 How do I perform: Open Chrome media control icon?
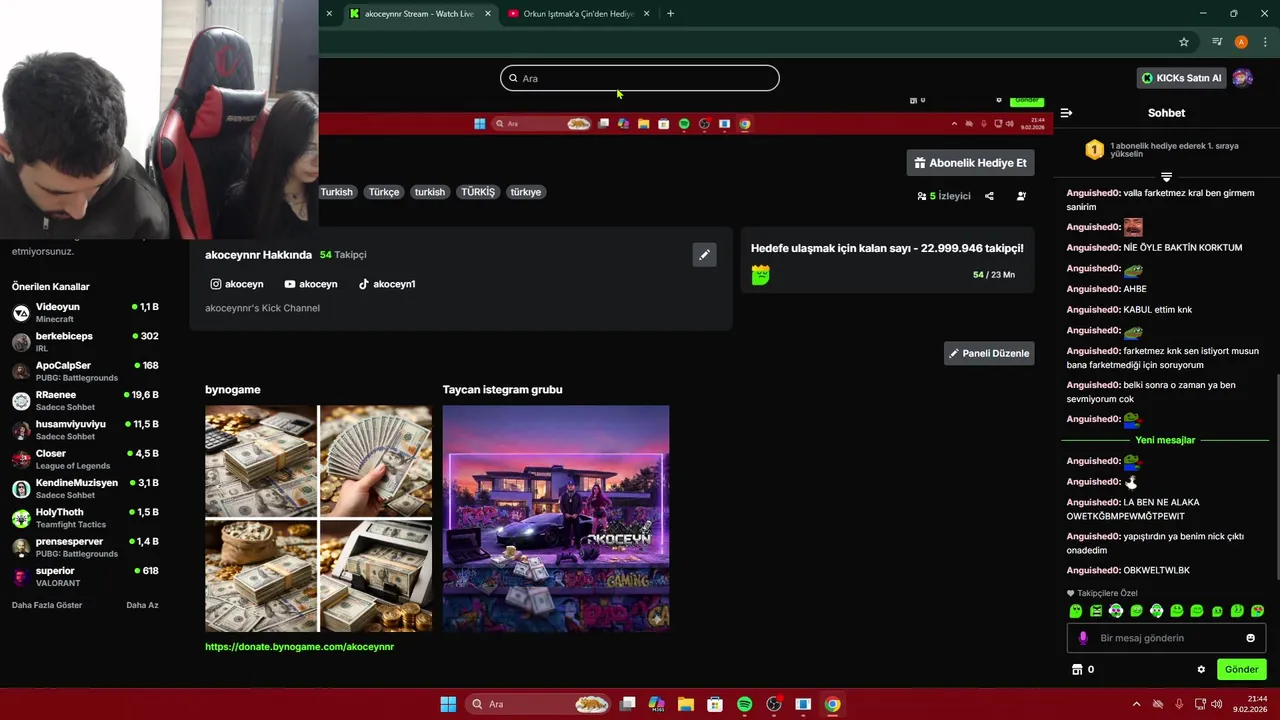click(1217, 42)
